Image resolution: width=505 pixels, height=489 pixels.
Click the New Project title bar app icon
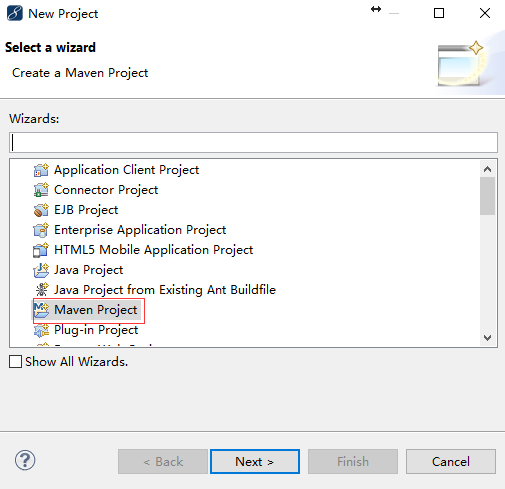click(x=15, y=13)
